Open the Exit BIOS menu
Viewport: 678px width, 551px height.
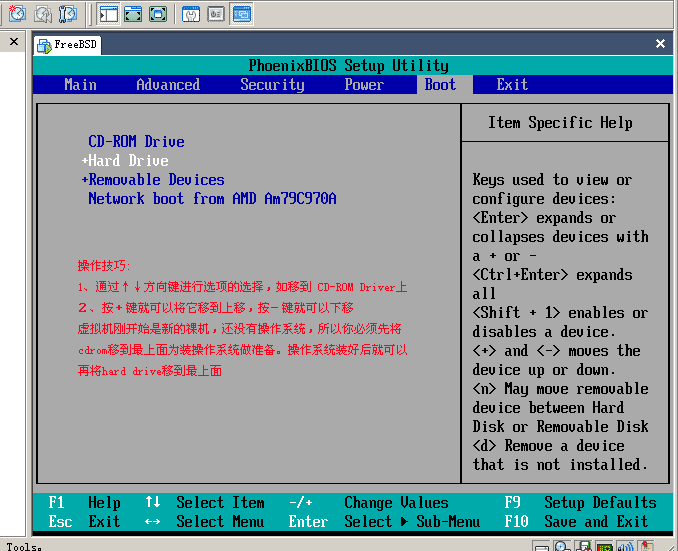point(512,84)
